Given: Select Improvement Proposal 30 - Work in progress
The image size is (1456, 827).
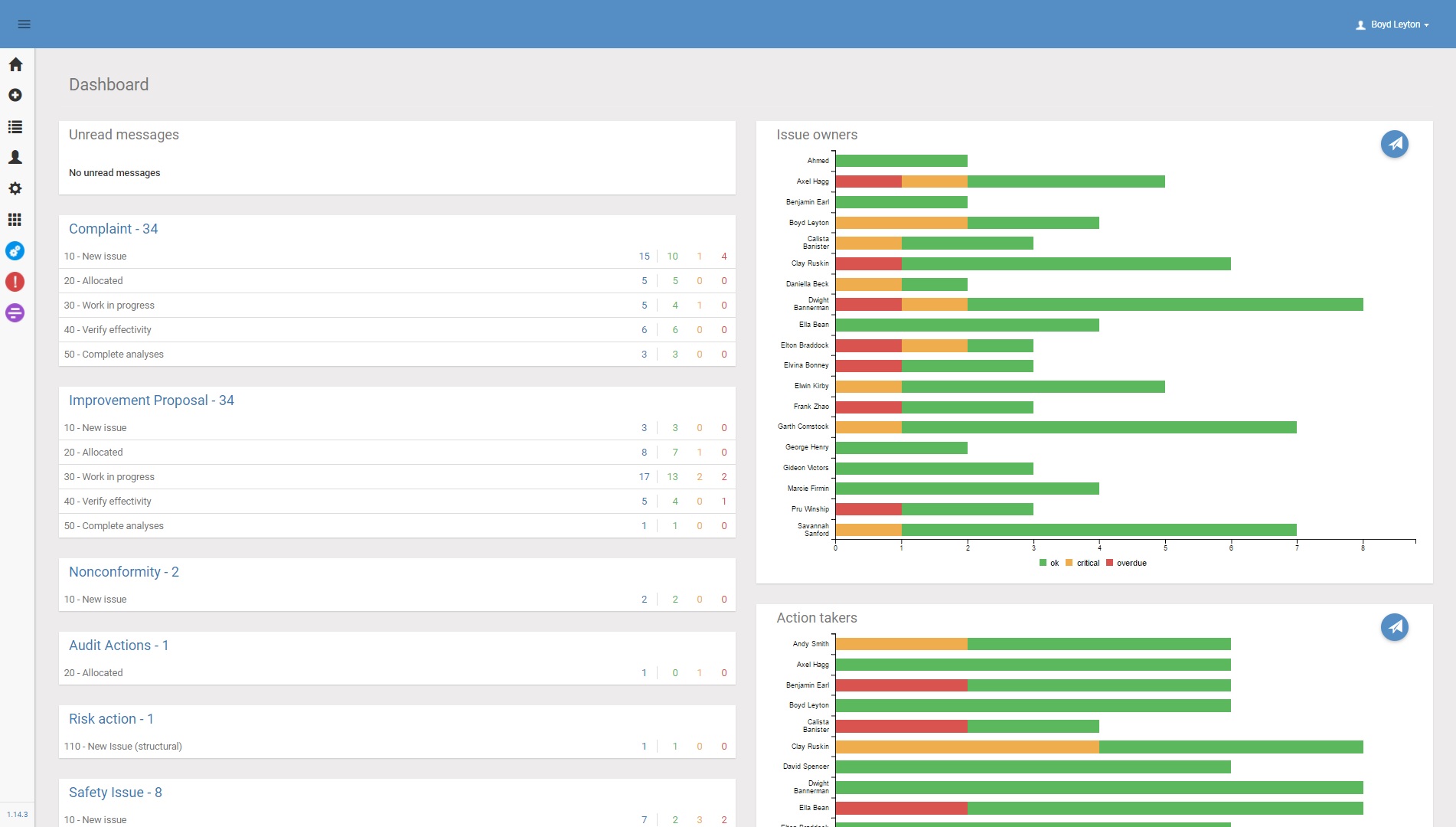Looking at the screenshot, I should (x=397, y=477).
